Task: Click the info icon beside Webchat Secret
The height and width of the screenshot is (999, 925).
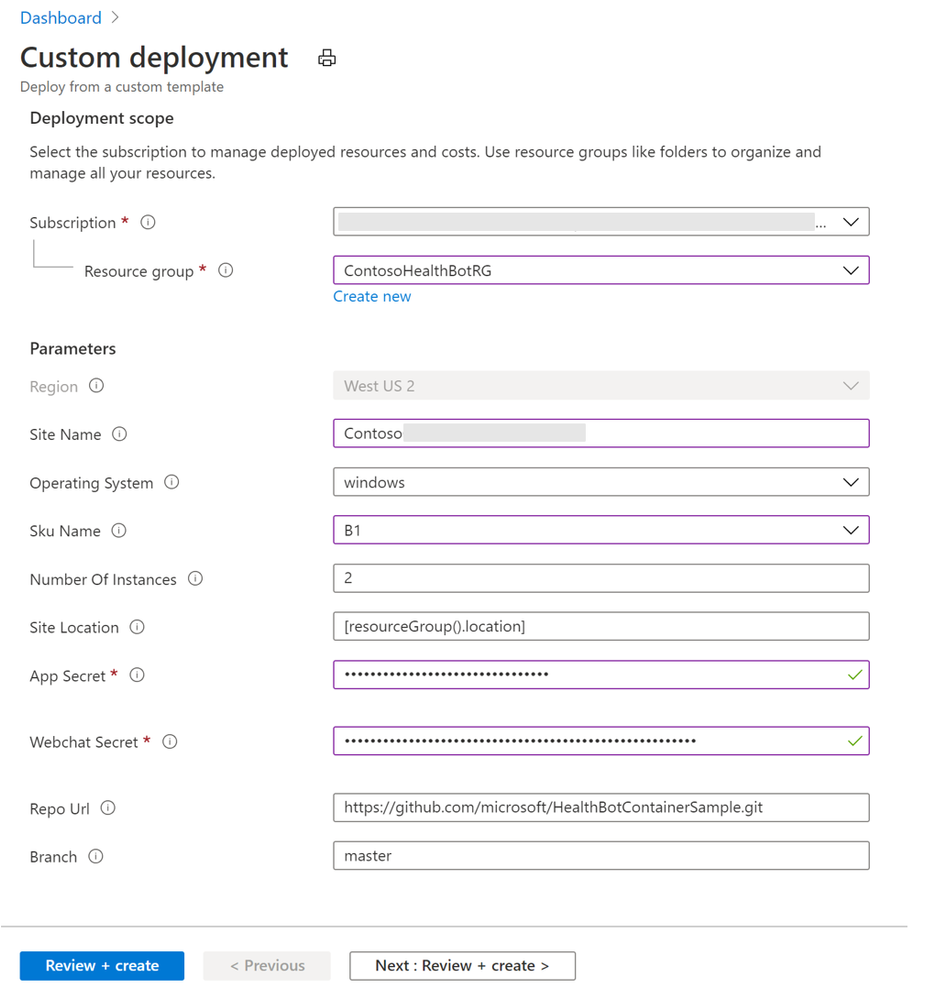Action: pyautogui.click(x=170, y=742)
